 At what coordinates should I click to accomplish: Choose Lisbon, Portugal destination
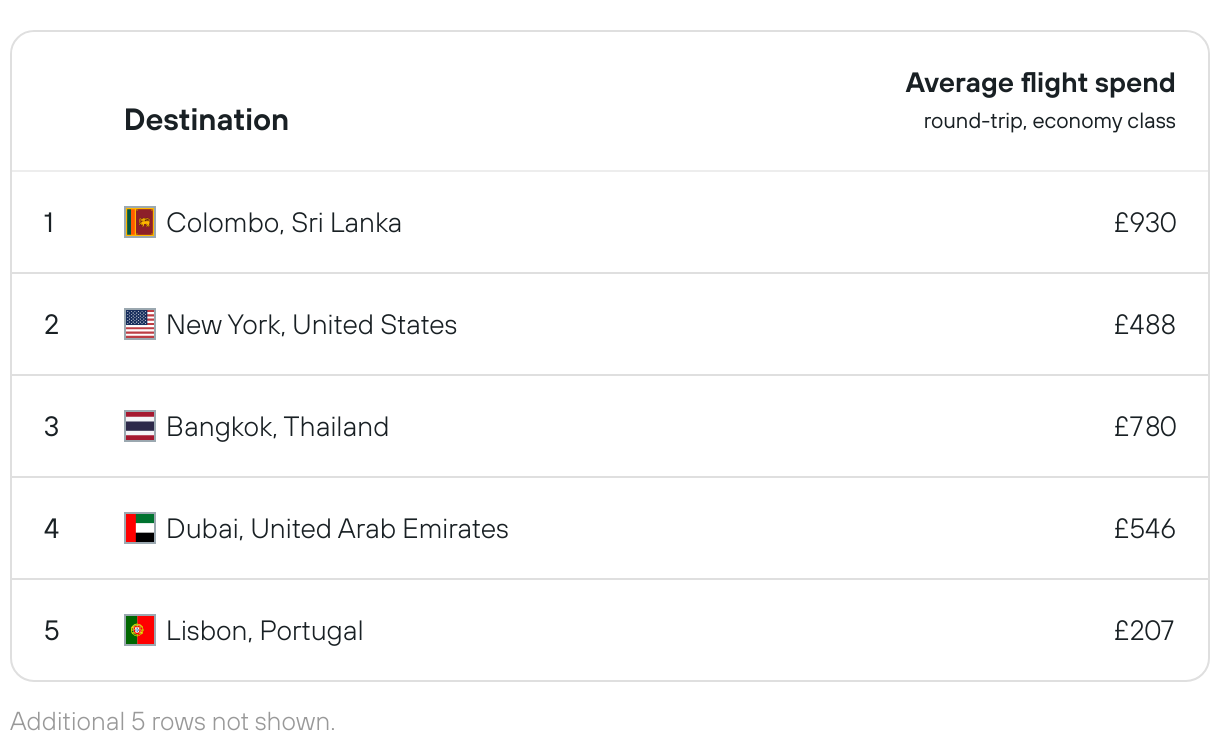pyautogui.click(x=265, y=630)
